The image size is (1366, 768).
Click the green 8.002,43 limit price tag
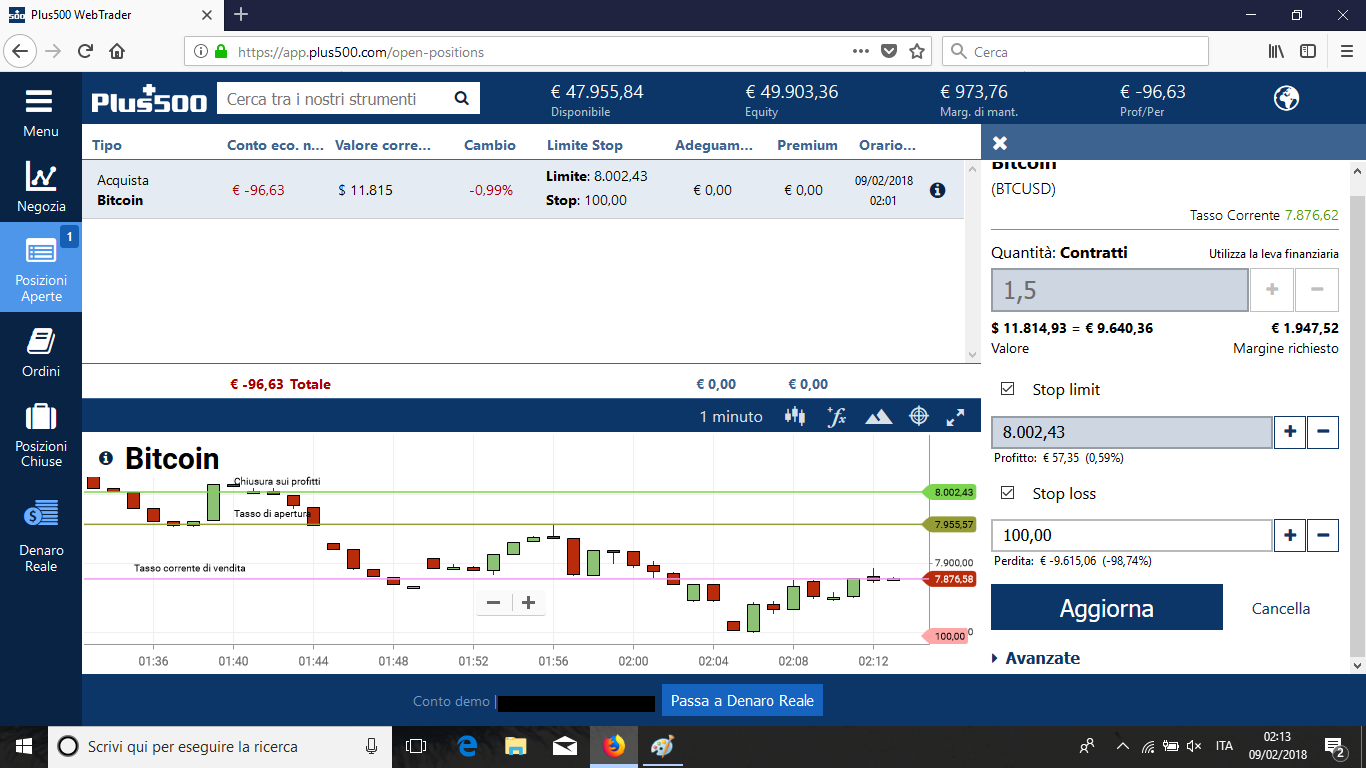(952, 492)
